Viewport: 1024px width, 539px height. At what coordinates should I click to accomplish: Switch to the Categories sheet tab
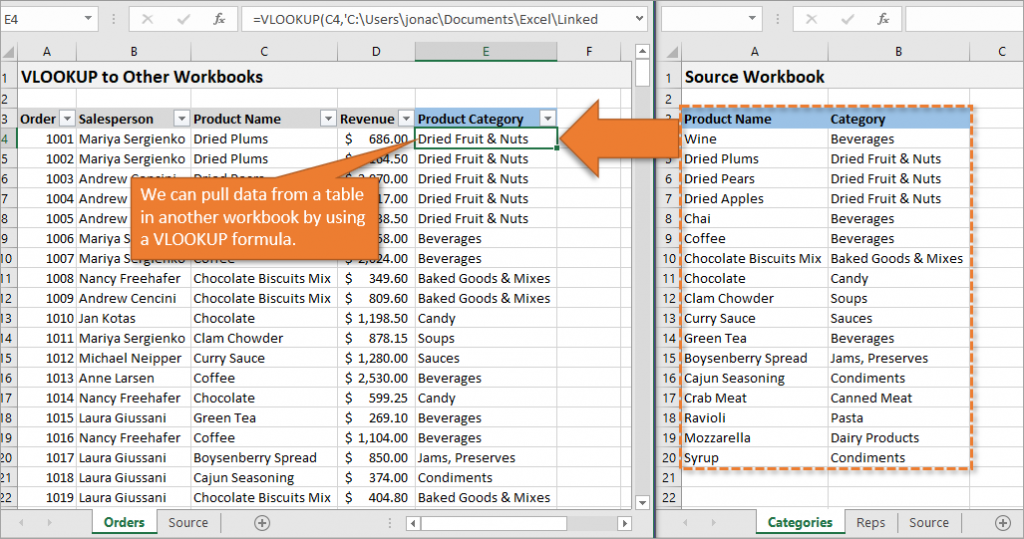click(799, 522)
